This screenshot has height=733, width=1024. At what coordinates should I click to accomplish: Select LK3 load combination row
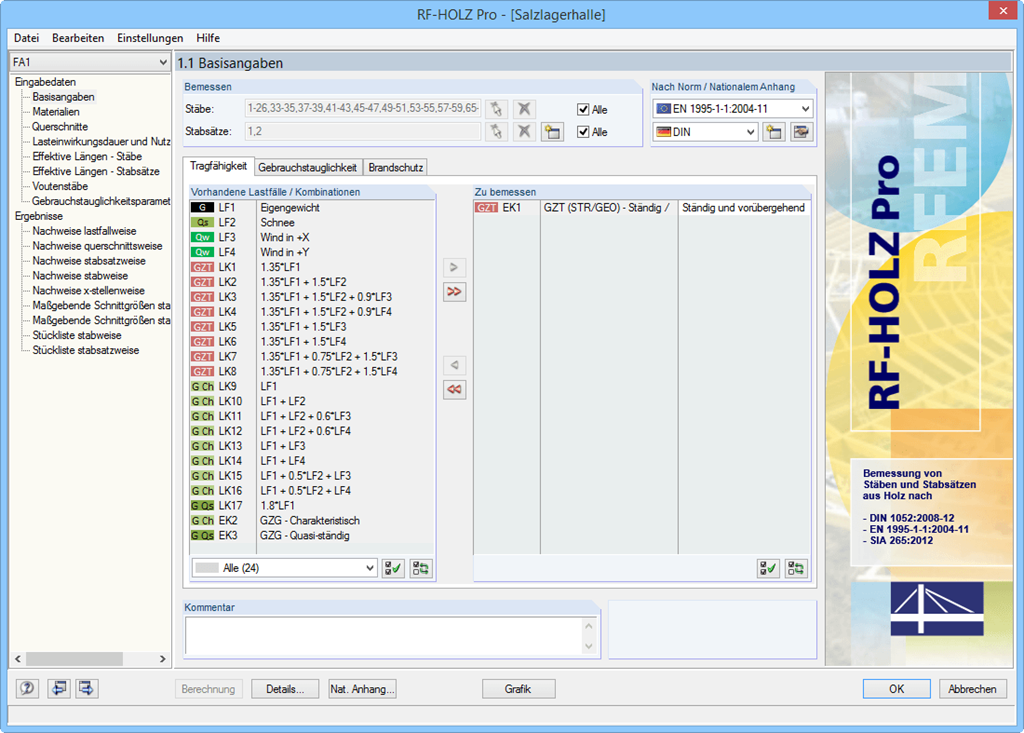[x=312, y=297]
